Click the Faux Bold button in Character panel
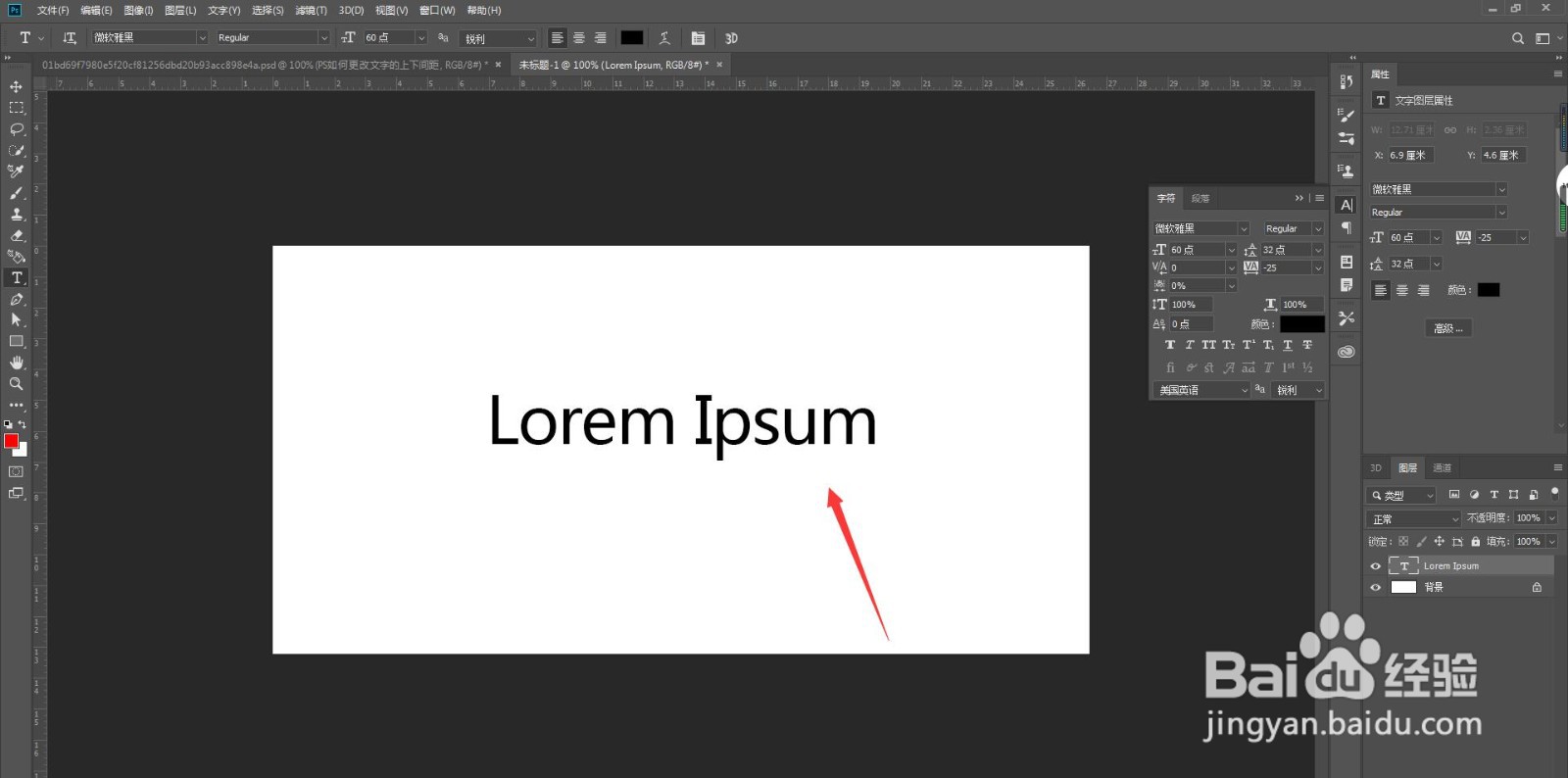 coord(1170,345)
